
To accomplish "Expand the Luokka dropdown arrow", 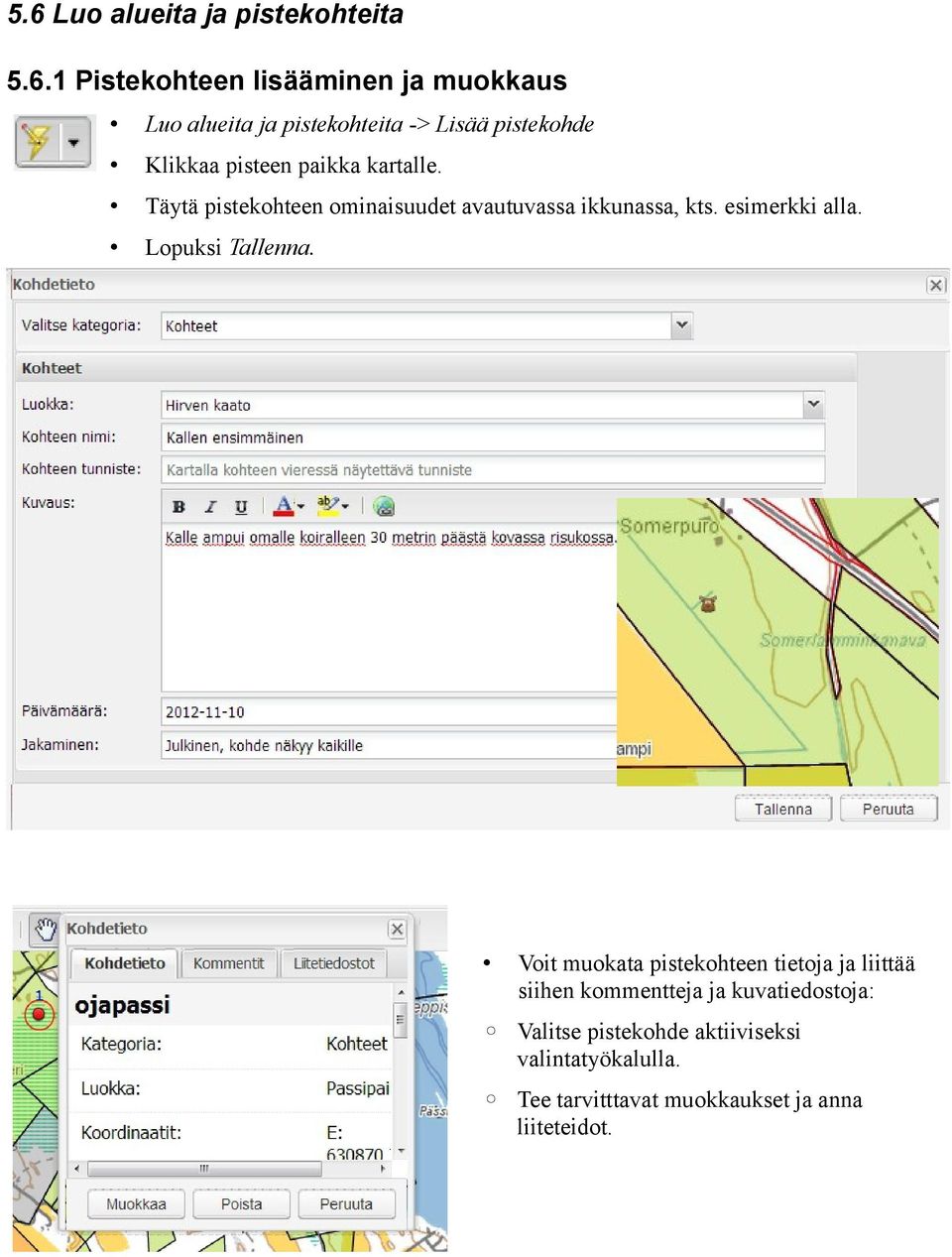I will [813, 405].
